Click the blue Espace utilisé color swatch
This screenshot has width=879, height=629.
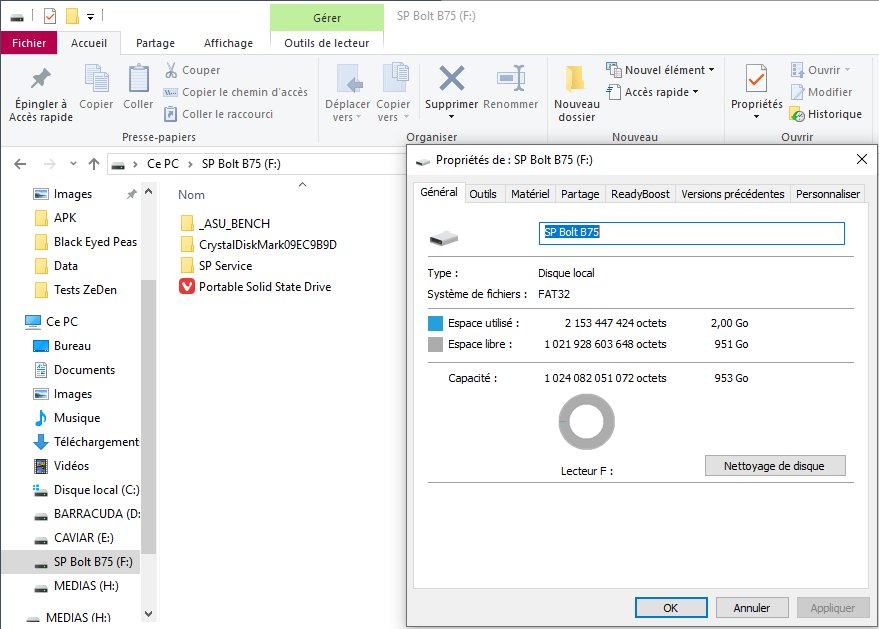click(435, 323)
